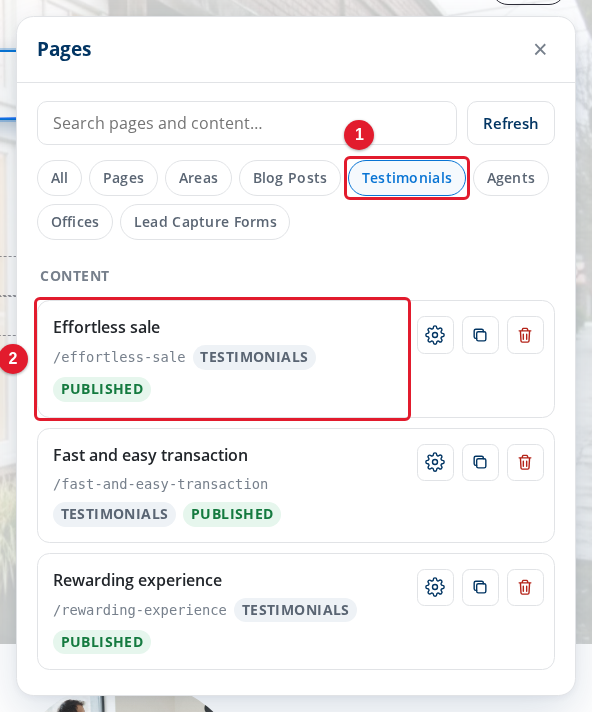Select the All filter chip
The height and width of the screenshot is (712, 592).
tap(59, 178)
